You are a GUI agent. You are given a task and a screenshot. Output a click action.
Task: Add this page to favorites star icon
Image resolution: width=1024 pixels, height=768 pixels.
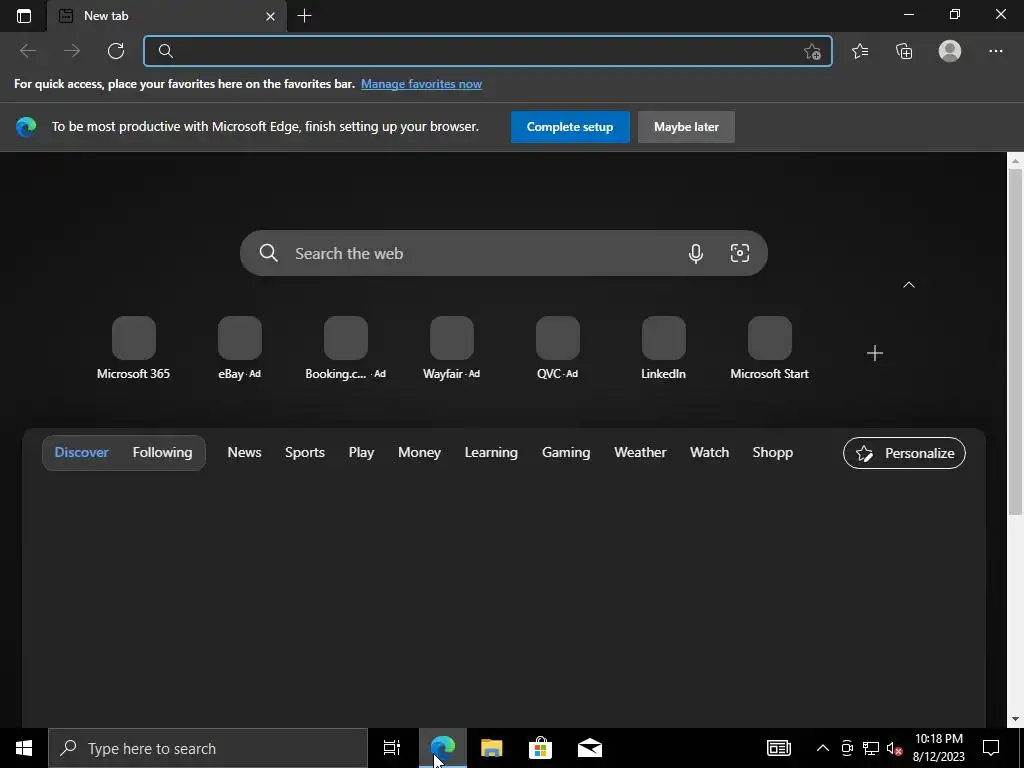(x=812, y=51)
